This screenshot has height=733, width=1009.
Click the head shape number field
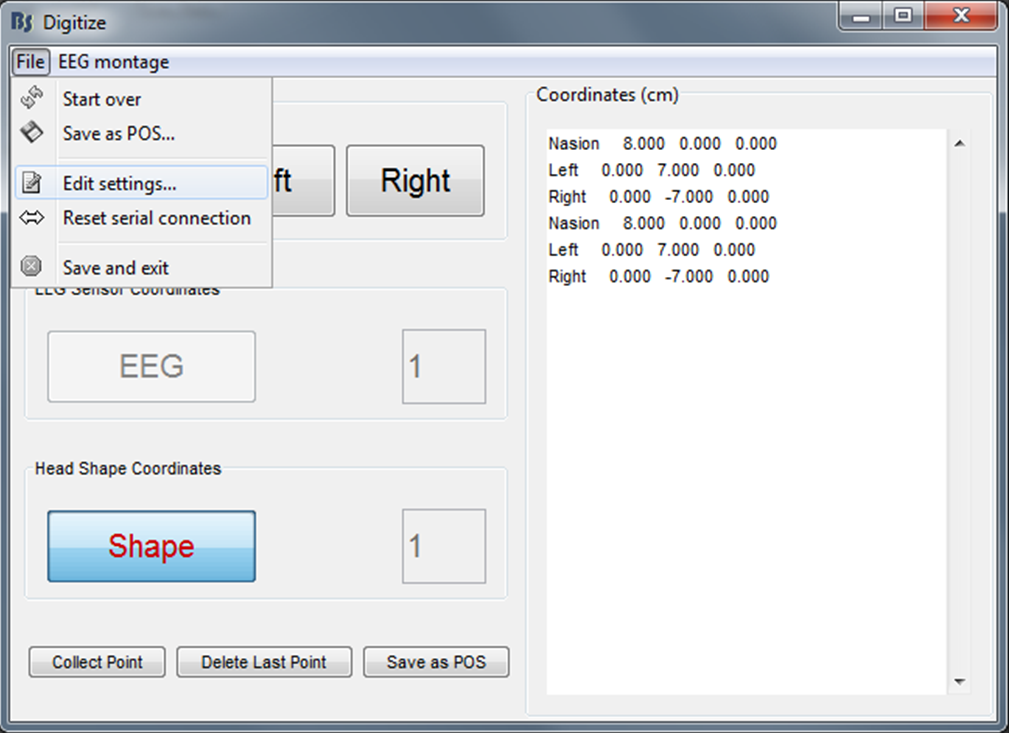click(444, 546)
